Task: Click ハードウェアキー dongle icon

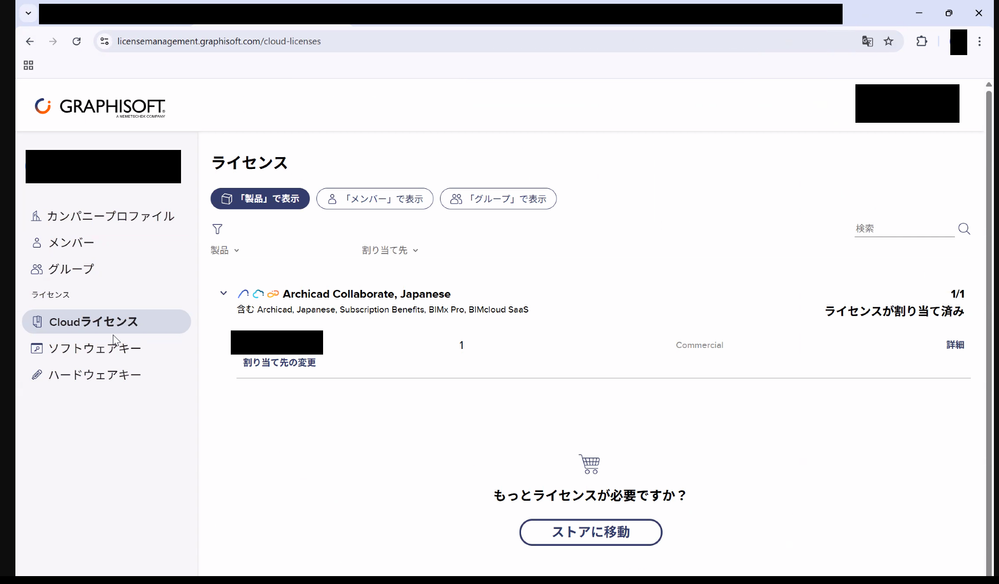Action: [37, 375]
